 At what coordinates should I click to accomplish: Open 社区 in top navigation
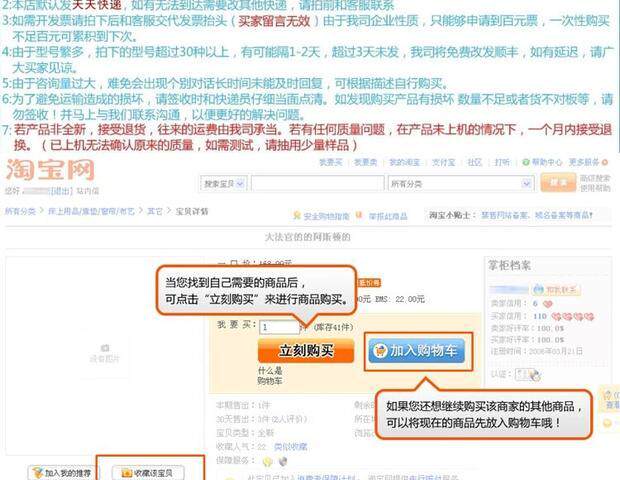point(474,163)
